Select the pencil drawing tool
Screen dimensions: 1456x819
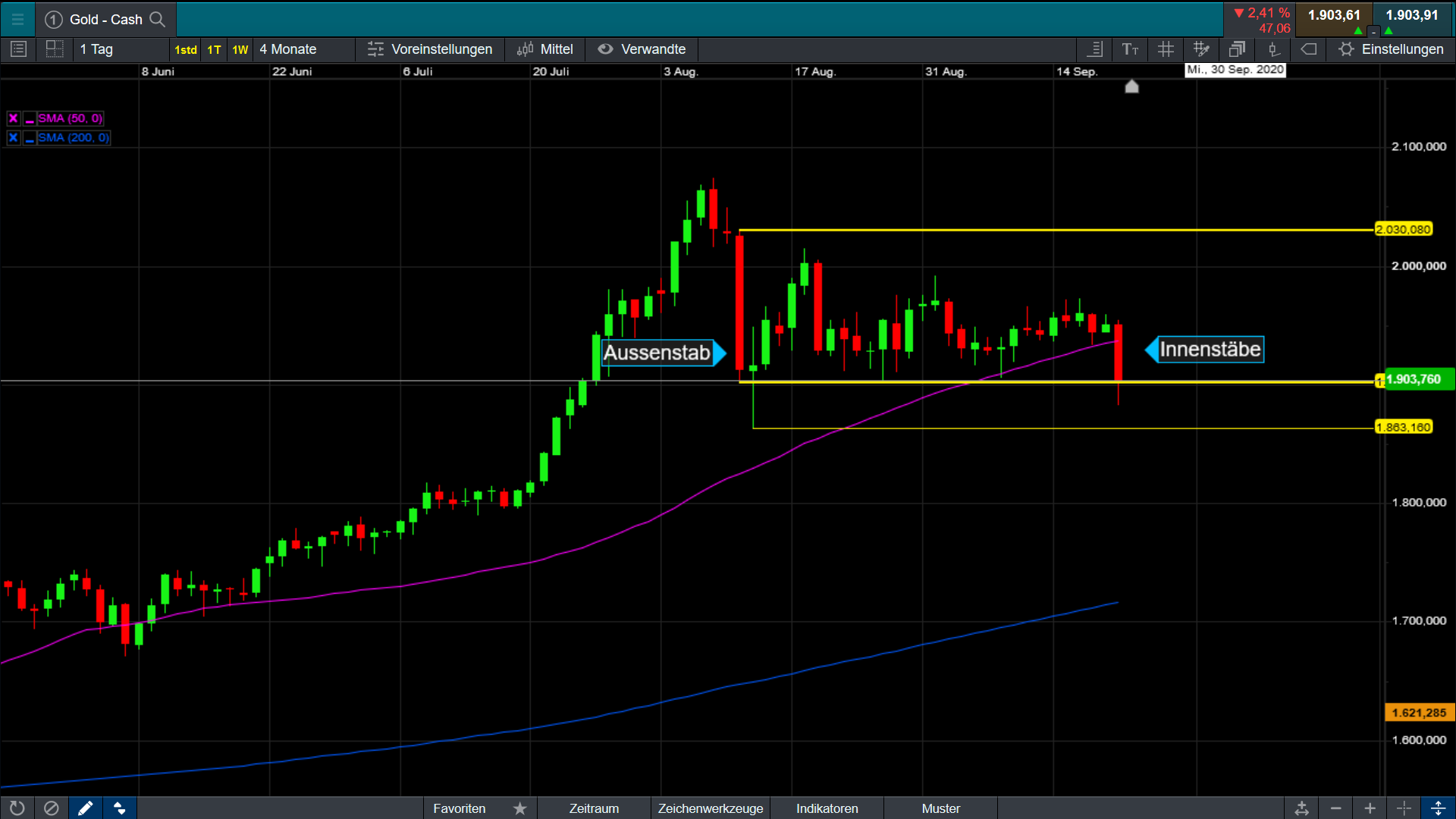pyautogui.click(x=85, y=808)
